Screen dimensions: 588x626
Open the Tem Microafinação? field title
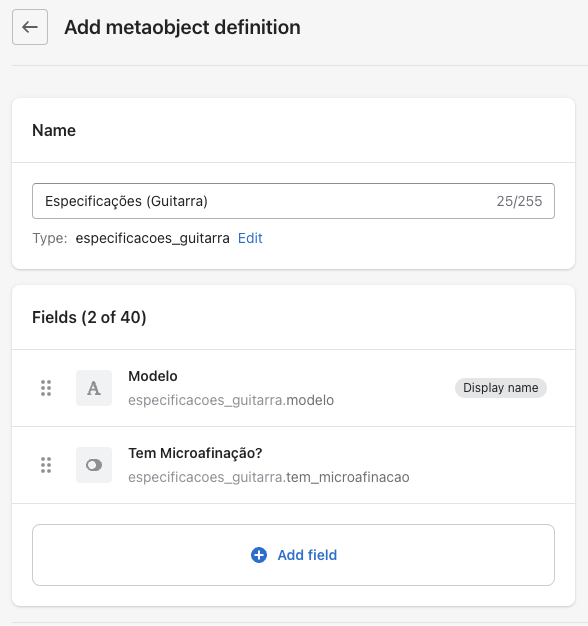(195, 453)
